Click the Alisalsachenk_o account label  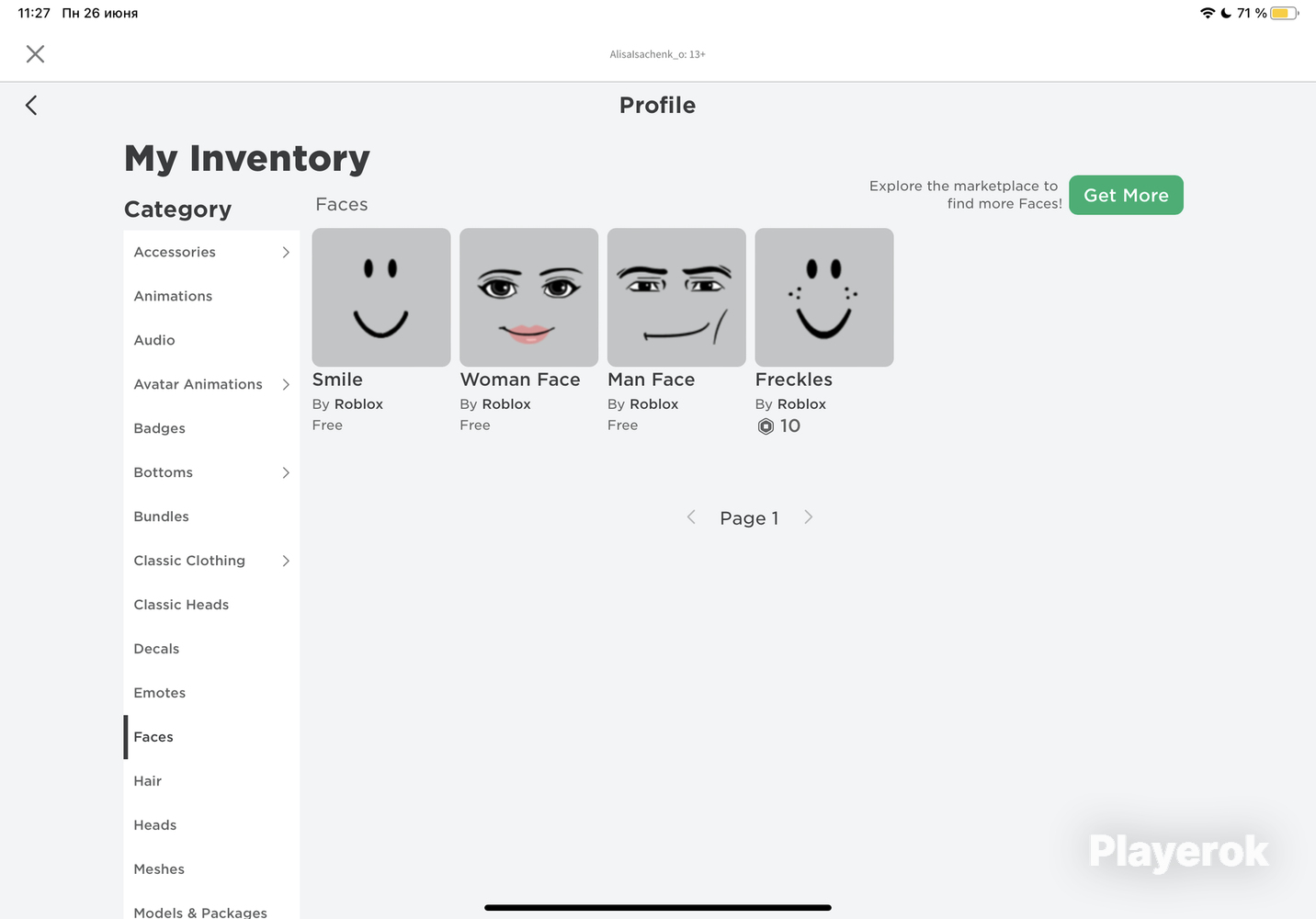(x=658, y=54)
